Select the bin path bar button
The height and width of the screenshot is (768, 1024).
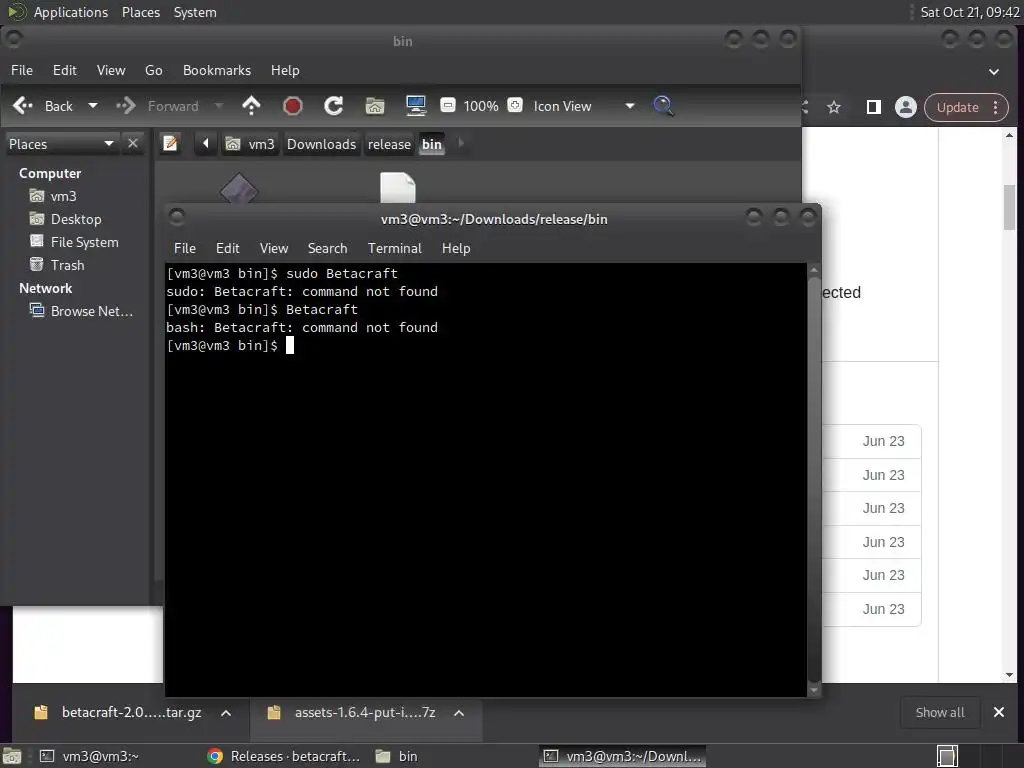pos(432,144)
